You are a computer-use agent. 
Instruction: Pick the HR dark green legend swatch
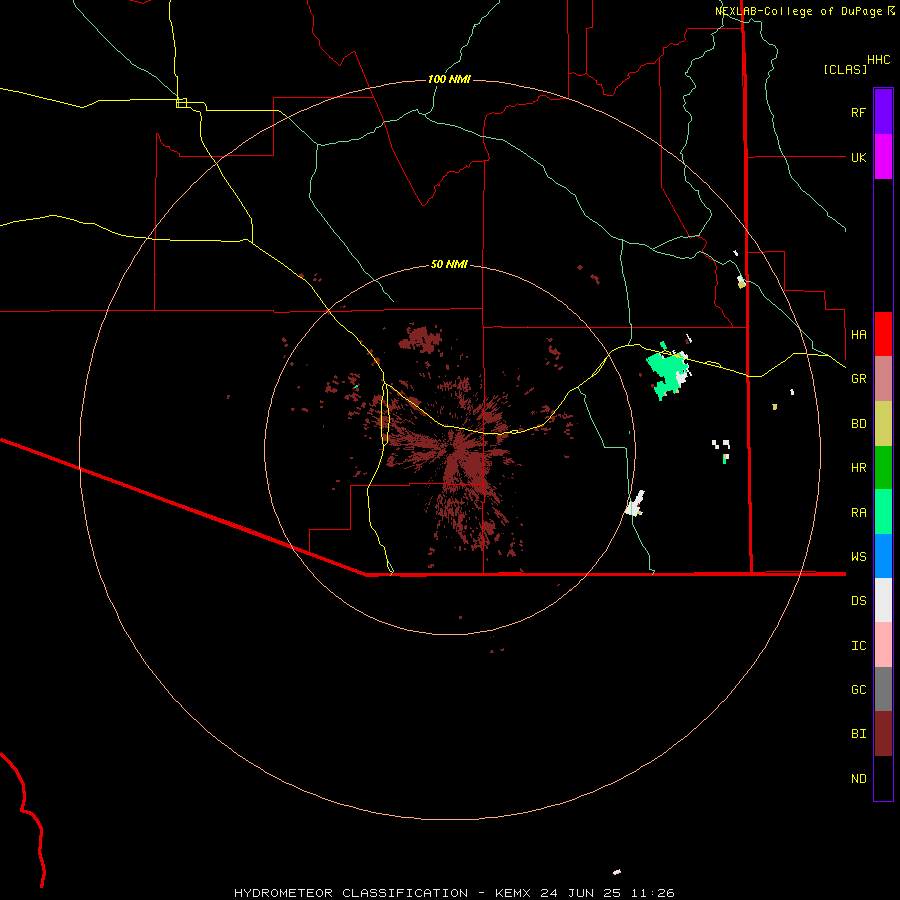(883, 468)
